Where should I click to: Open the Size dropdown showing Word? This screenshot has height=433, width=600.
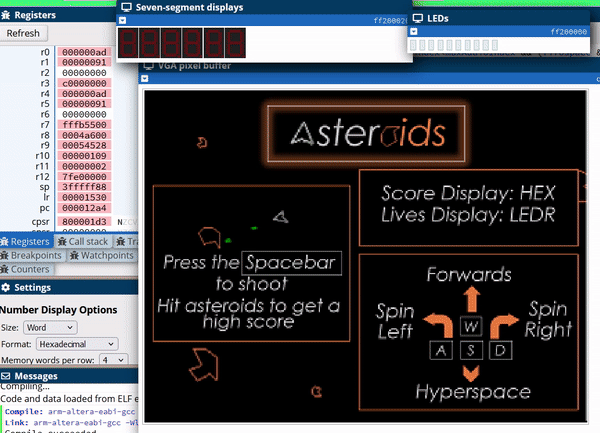50,327
